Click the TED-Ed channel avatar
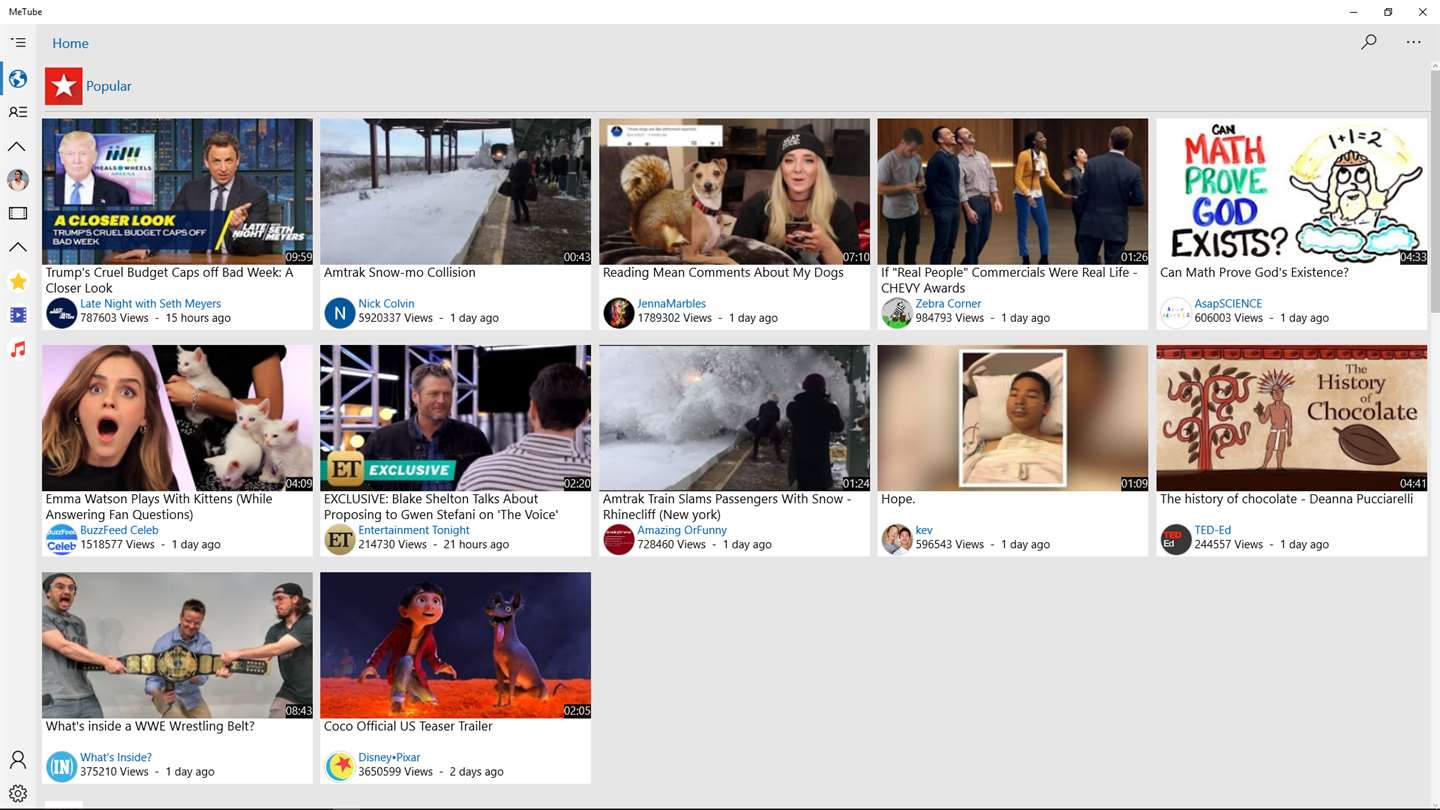This screenshot has width=1440, height=810. click(x=1176, y=540)
